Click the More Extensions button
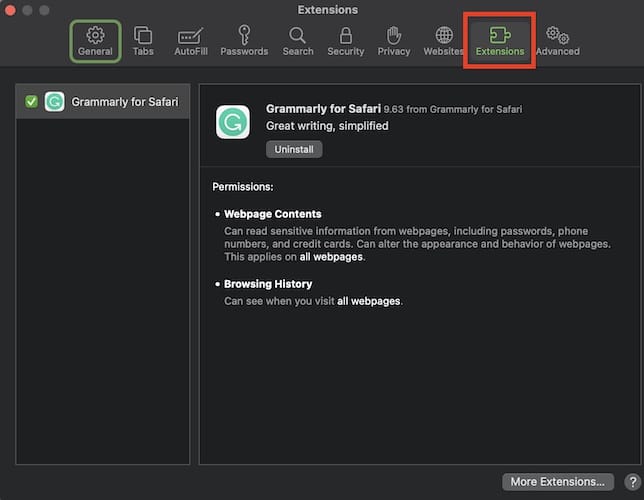 557,481
